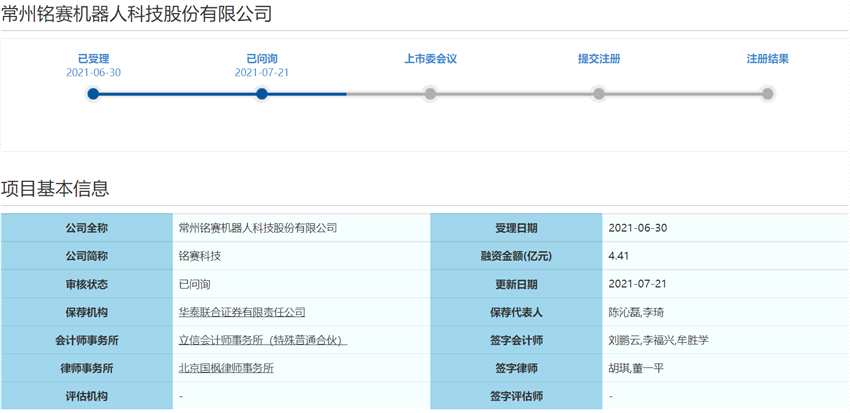
Task: Click the 签字会计师 header cell
Action: [x=516, y=340]
